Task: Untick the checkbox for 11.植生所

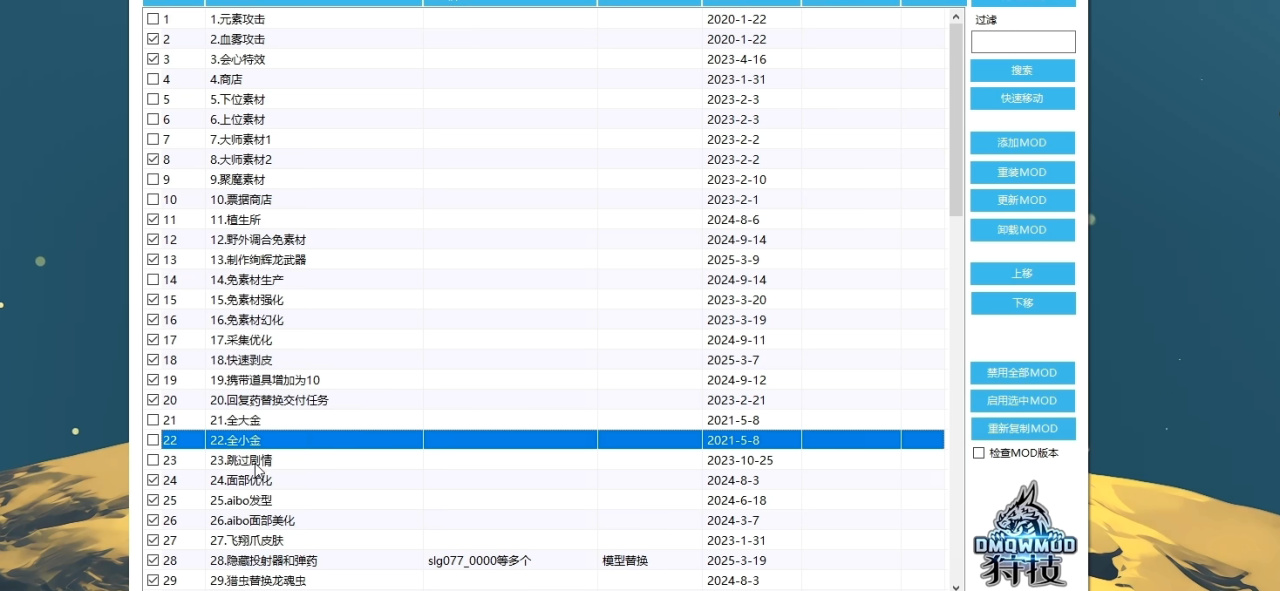Action: pos(153,219)
